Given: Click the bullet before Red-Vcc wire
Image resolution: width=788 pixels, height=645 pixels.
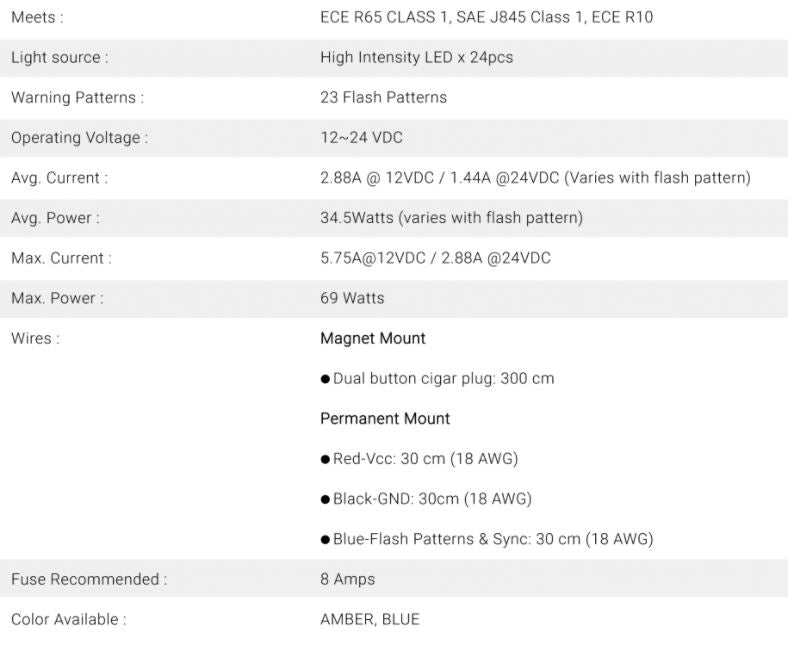Looking at the screenshot, I should (326, 459).
